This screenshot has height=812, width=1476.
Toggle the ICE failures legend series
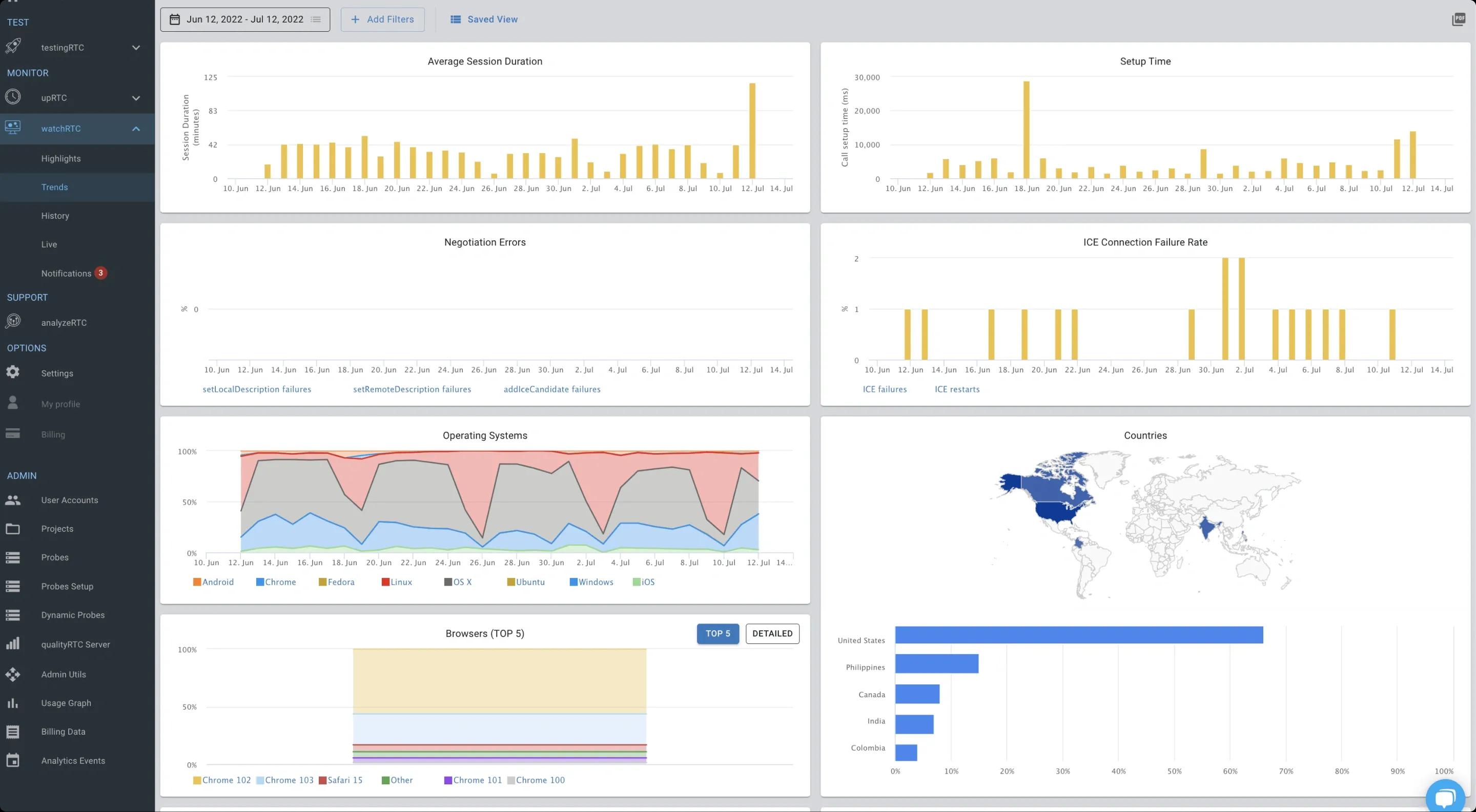point(884,389)
